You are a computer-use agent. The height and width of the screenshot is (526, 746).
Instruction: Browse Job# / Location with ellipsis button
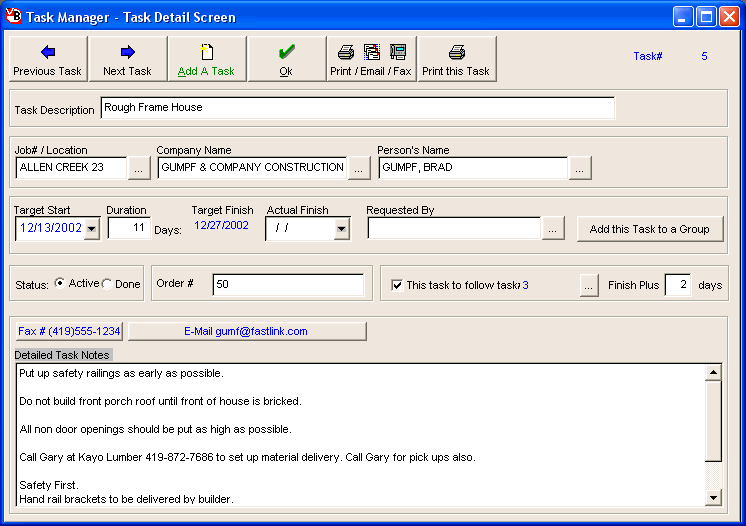tap(140, 168)
